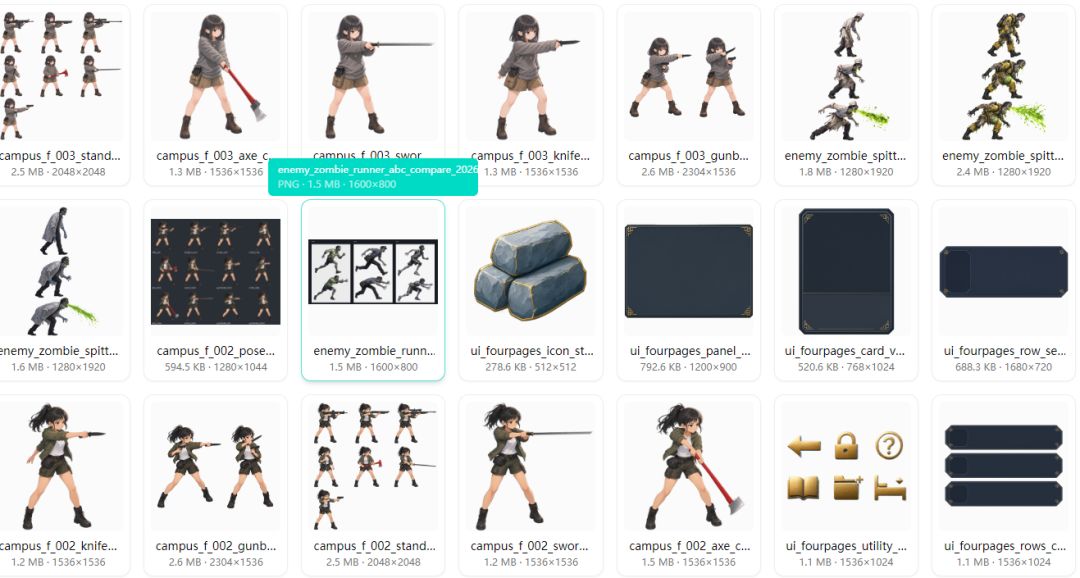Select the campus_f_002 two-figure gun image

pos(216,466)
